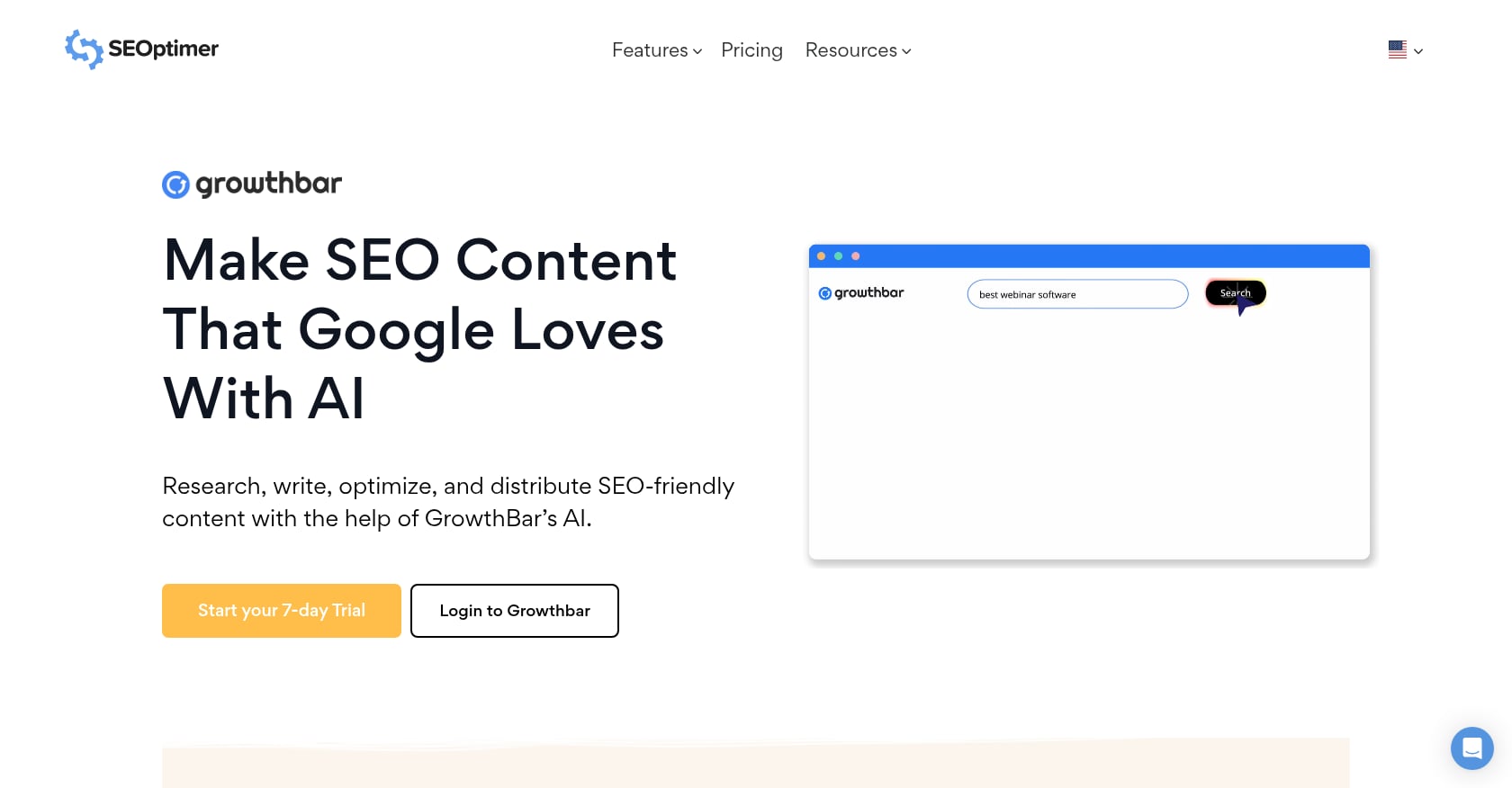
Task: Click the growthbar logo icon above headline
Action: (x=175, y=184)
